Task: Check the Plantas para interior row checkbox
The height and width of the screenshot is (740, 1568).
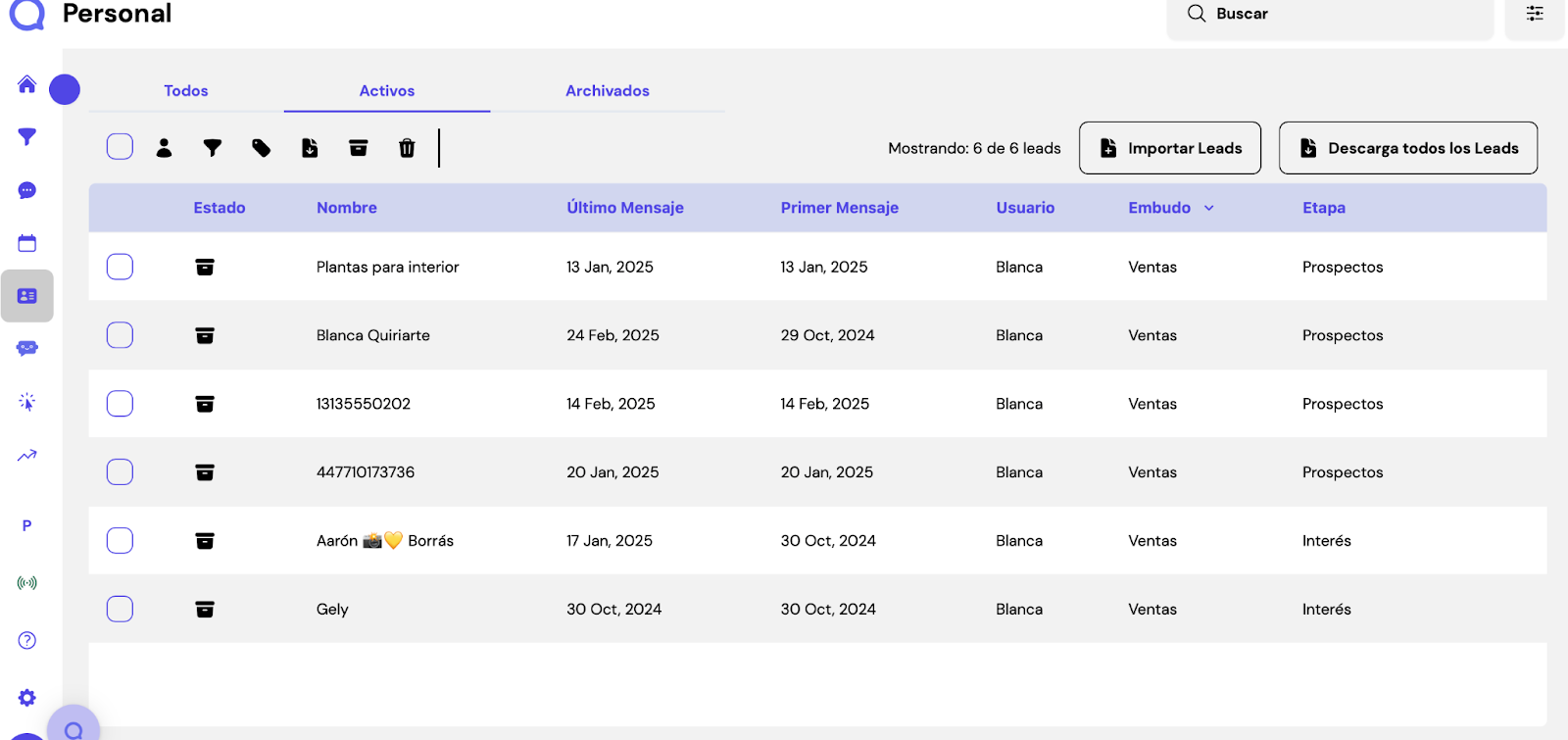Action: pos(120,267)
